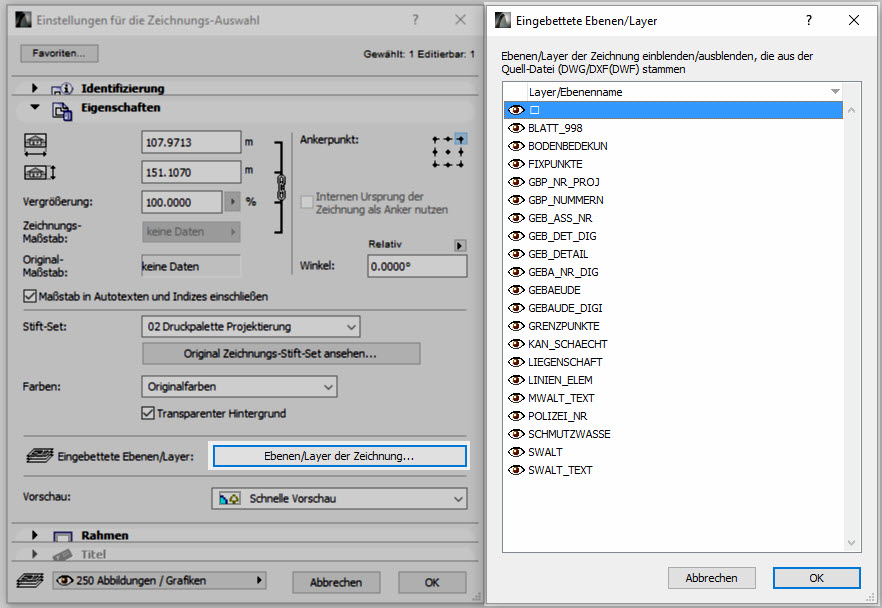
Task: Expand the Rahmen section
Action: [x=35, y=535]
